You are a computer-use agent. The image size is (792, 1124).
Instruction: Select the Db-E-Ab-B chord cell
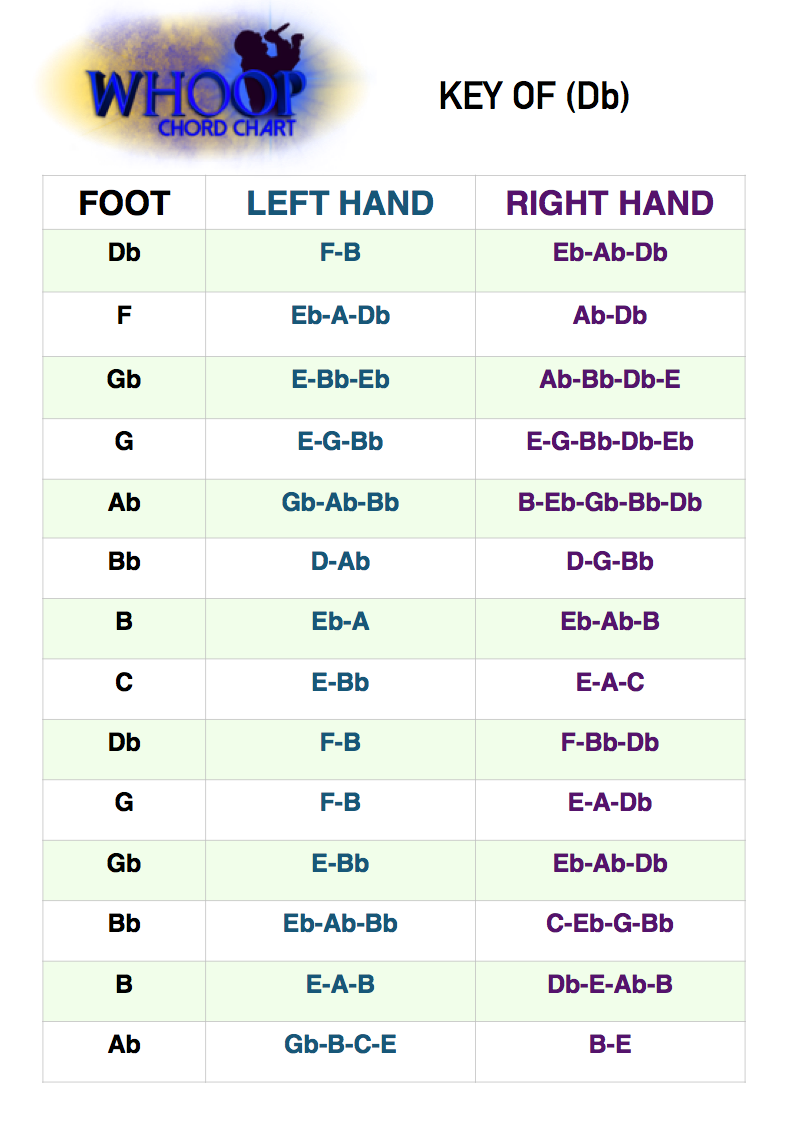pyautogui.click(x=610, y=985)
